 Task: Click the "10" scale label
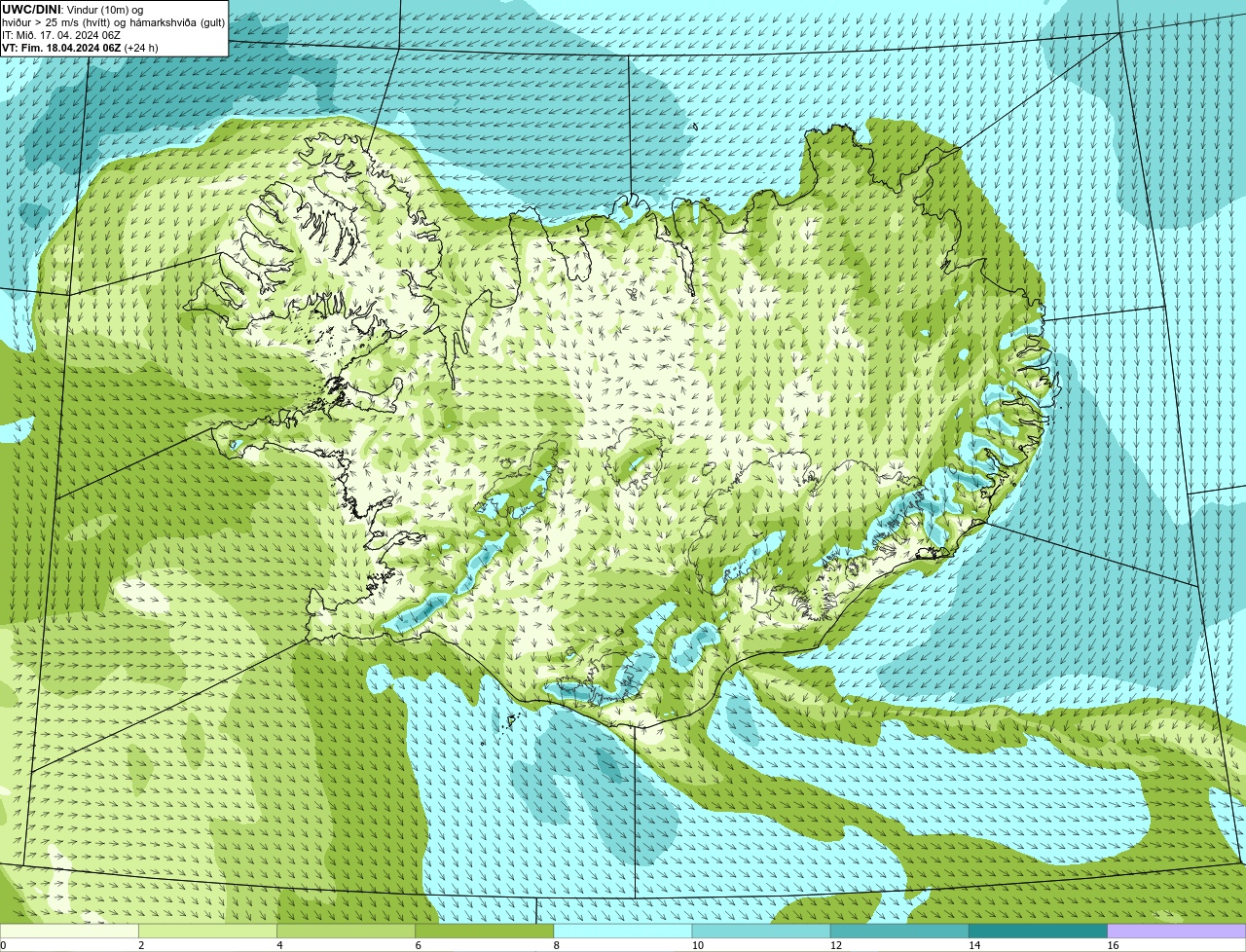click(698, 945)
